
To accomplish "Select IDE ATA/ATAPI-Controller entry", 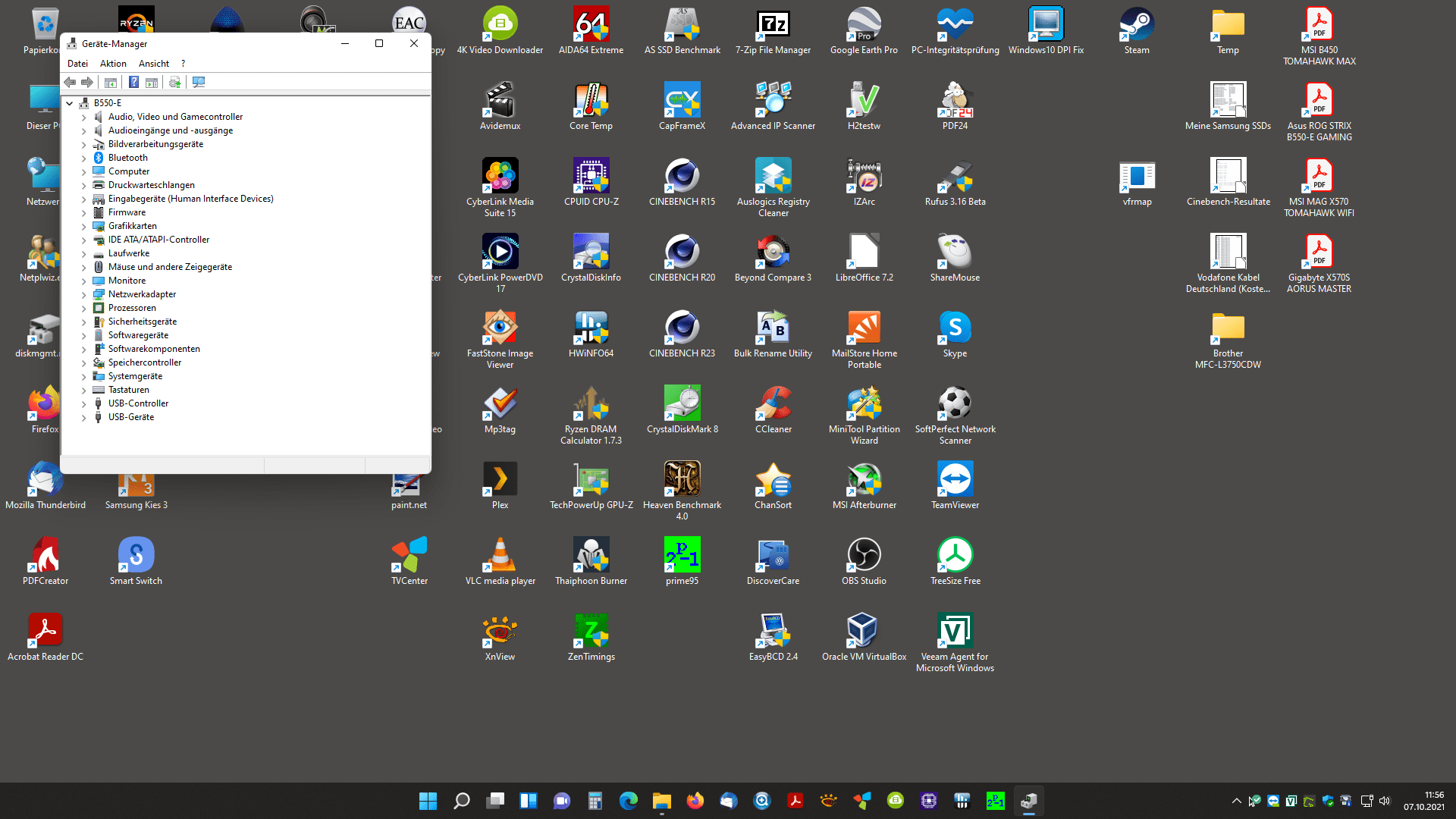I will point(158,240).
